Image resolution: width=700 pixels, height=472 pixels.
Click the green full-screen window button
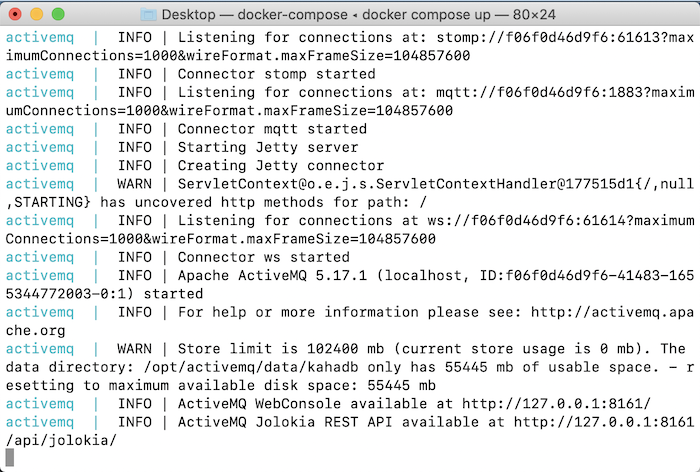tap(58, 14)
